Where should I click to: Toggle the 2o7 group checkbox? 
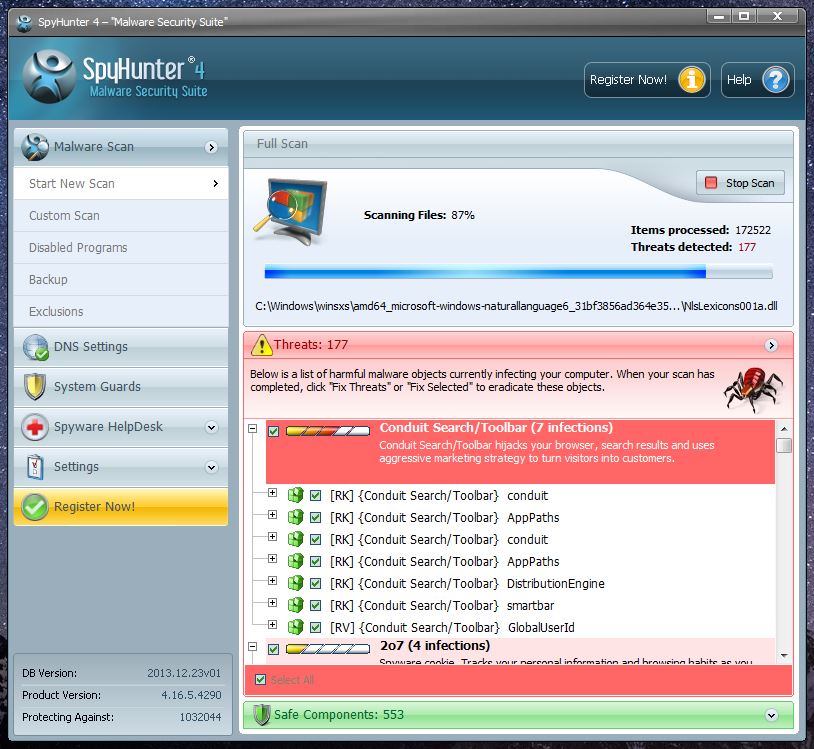pos(274,649)
